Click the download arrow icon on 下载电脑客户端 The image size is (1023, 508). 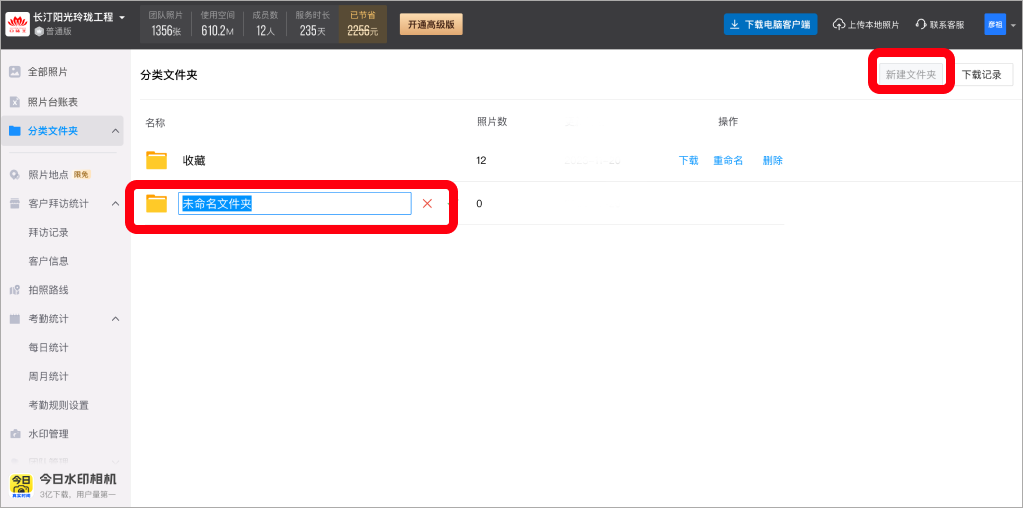[735, 24]
